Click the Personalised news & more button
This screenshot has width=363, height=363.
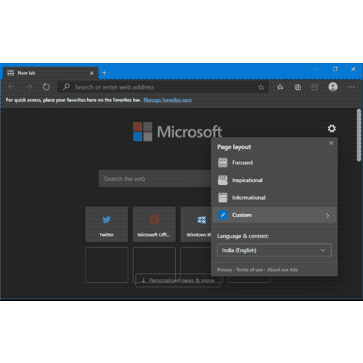pos(178,280)
